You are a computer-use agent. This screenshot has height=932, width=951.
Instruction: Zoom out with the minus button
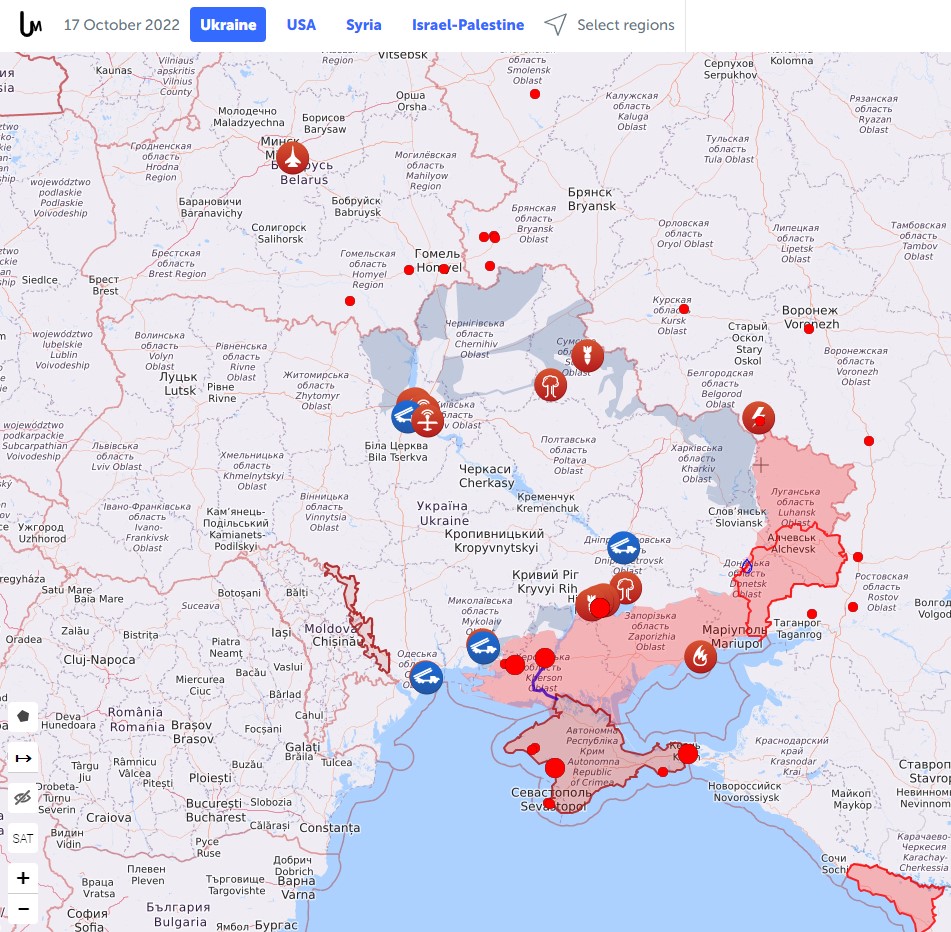point(23,911)
